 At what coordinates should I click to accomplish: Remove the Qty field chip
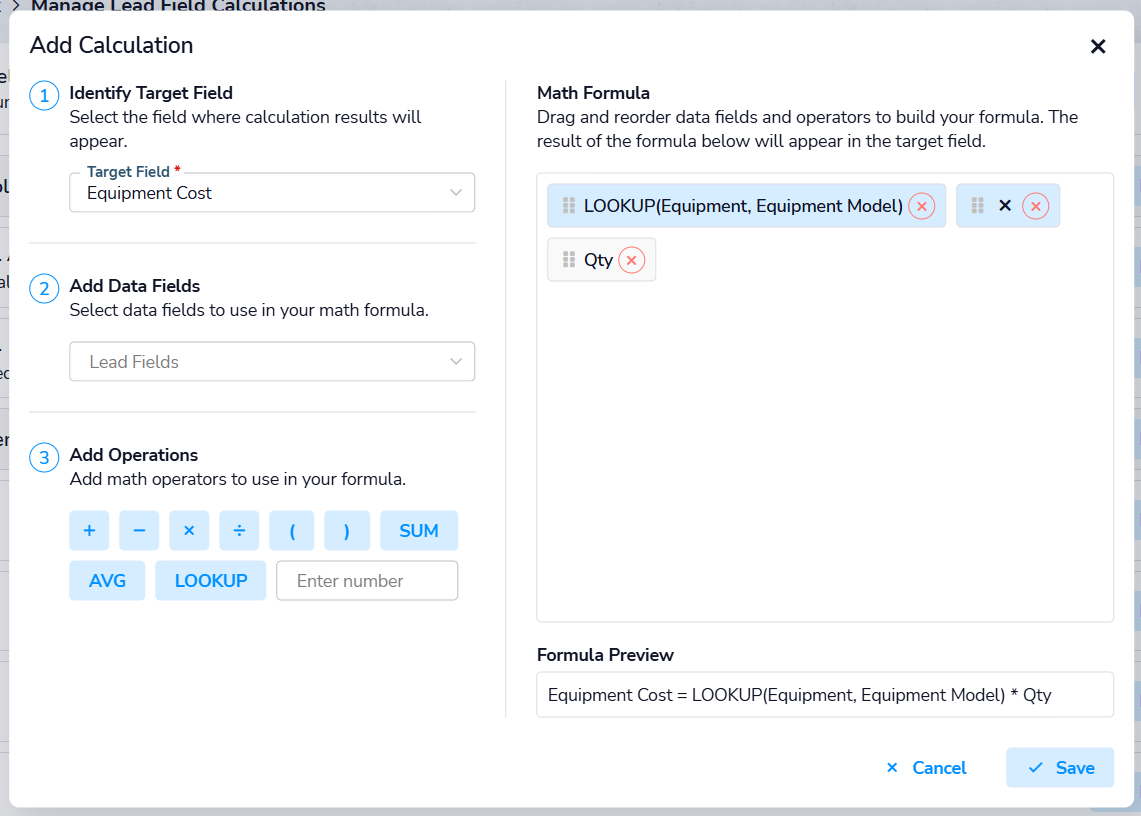tap(631, 260)
